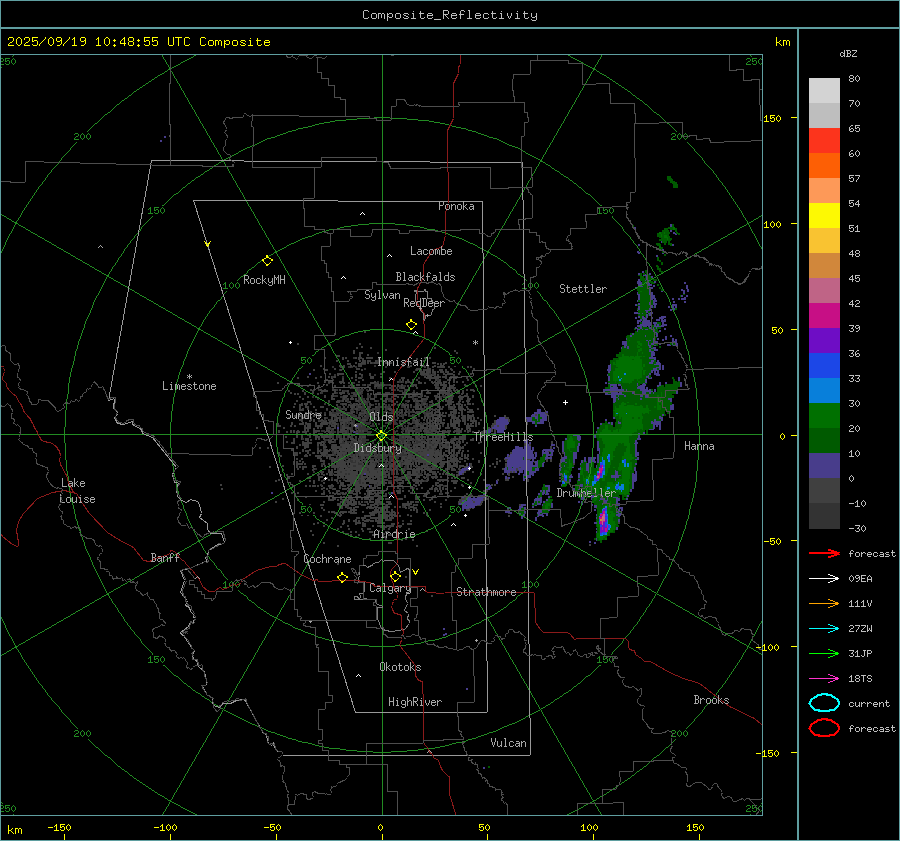Click the red 65 dBZ color swatch

pos(824,141)
